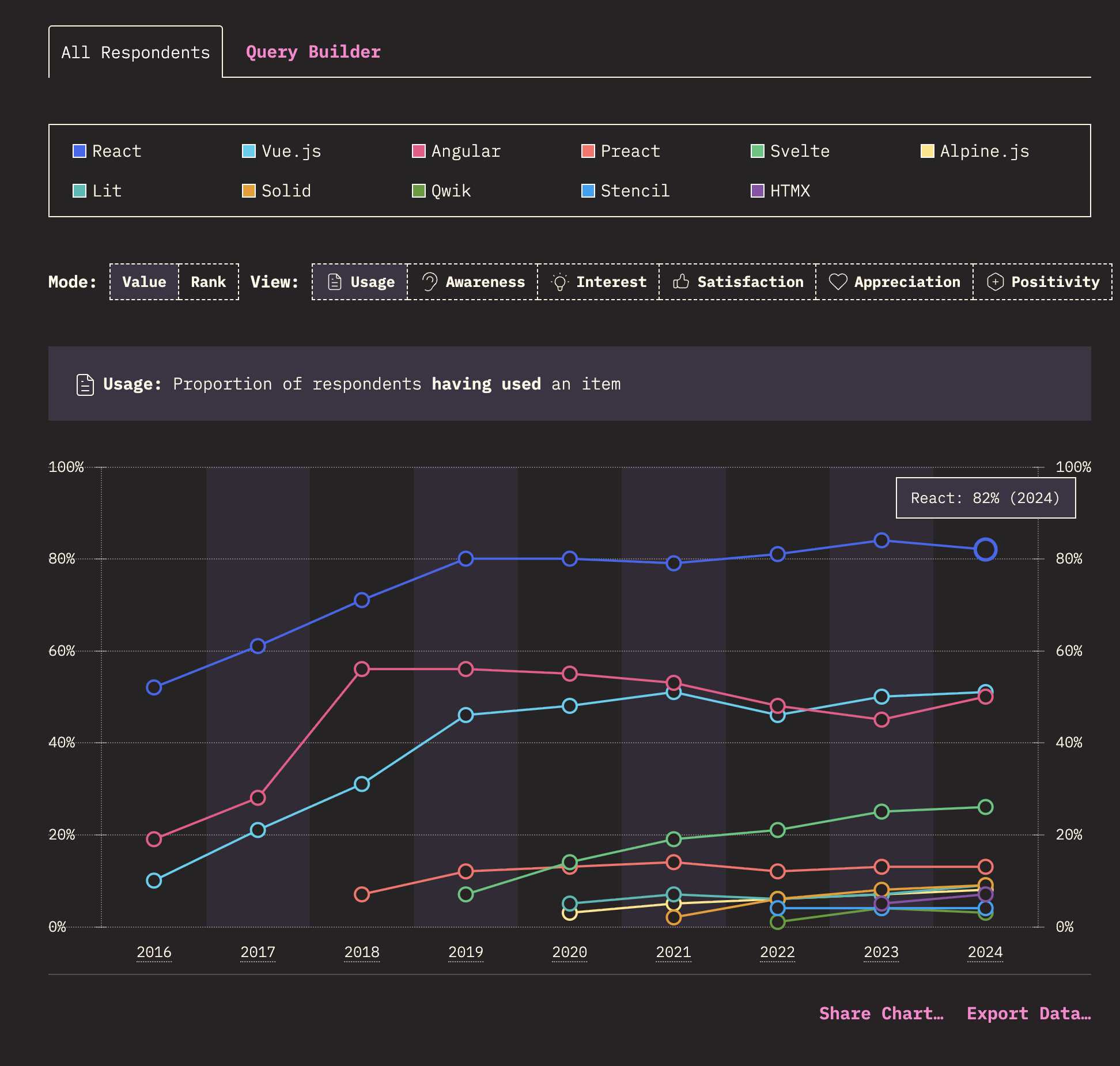Click the Angular pink color swatch
Image resolution: width=1120 pixels, height=1066 pixels.
click(419, 151)
